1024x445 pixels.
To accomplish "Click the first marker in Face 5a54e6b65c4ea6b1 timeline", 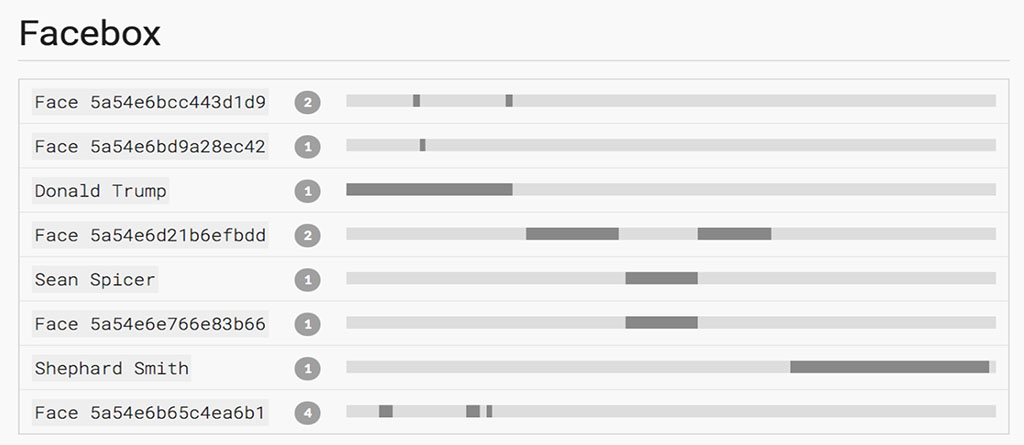I will click(385, 412).
